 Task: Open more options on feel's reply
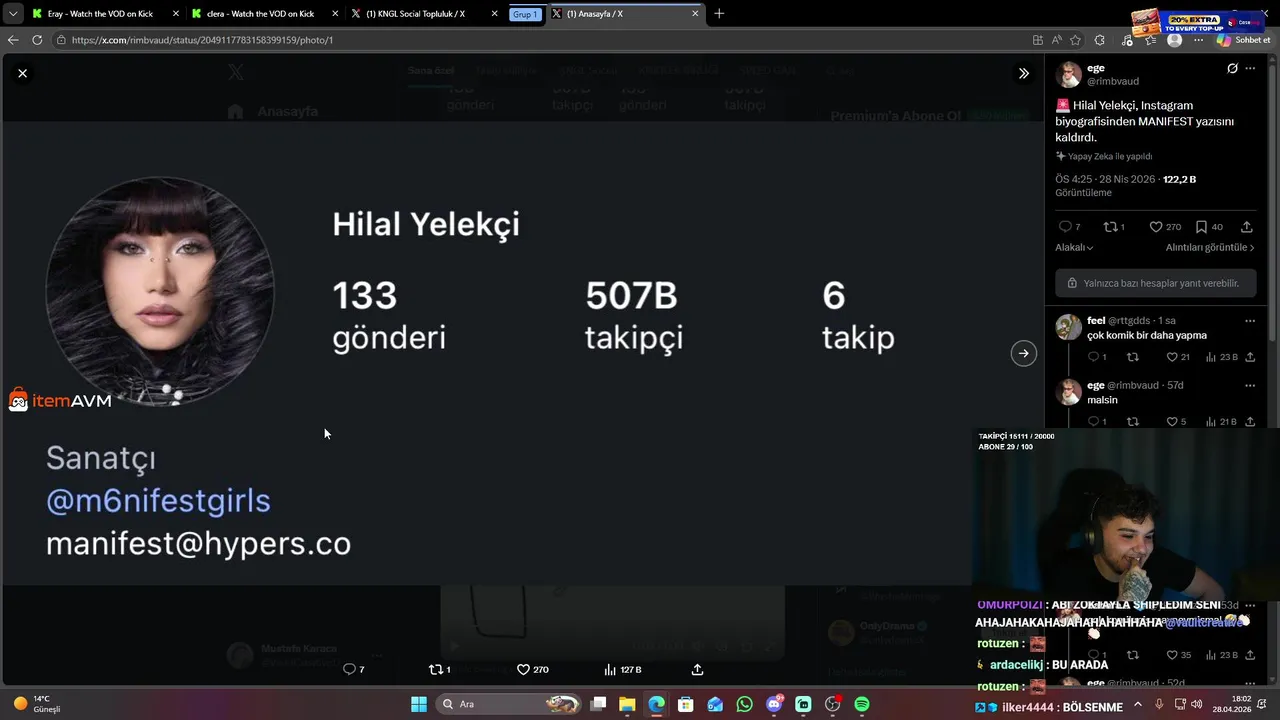pos(1250,321)
